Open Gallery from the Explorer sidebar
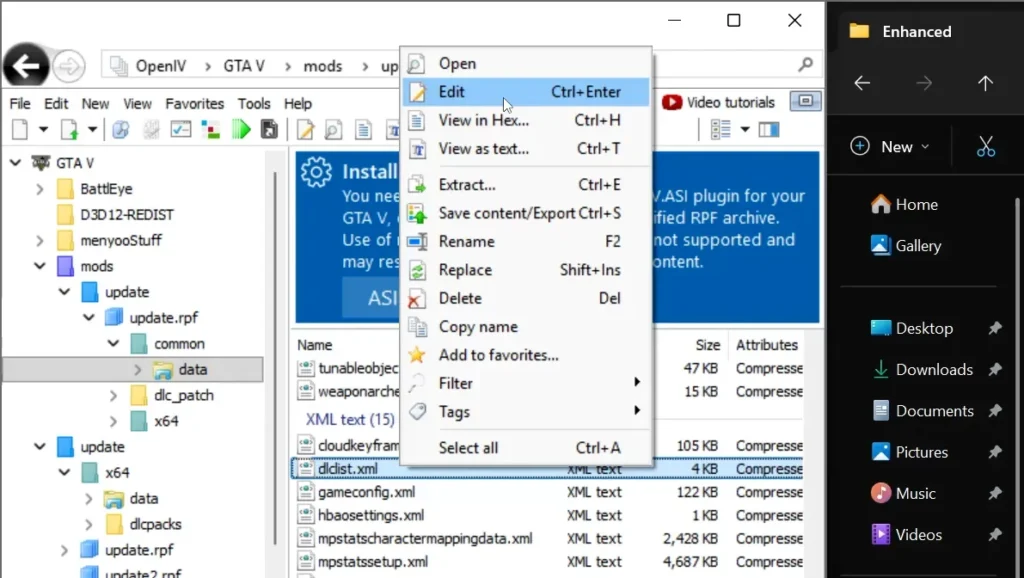The width and height of the screenshot is (1024, 578). coord(916,246)
